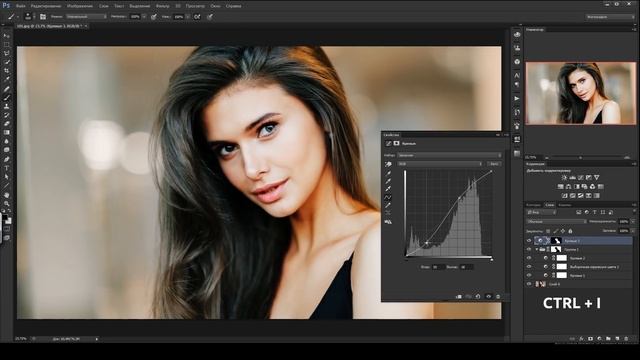This screenshot has height=360, width=640.
Task: Open the Help menu
Action: [233, 6]
